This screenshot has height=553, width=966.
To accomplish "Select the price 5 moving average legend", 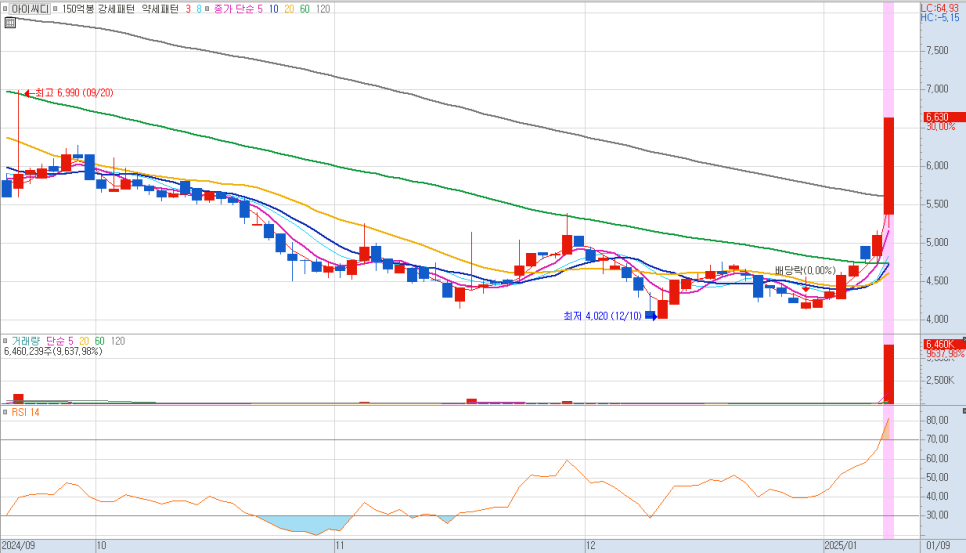I will [260, 9].
